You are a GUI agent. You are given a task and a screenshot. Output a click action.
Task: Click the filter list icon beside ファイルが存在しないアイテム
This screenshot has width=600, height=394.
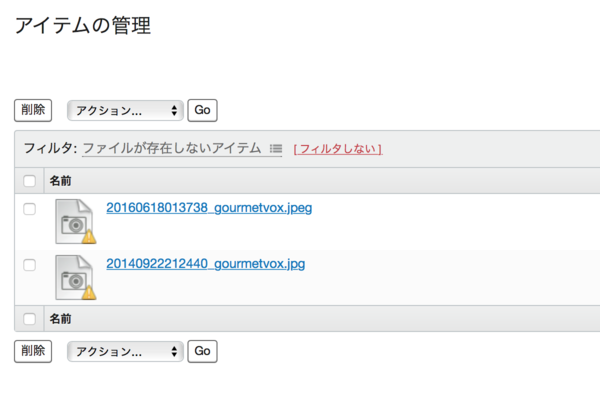click(x=276, y=148)
